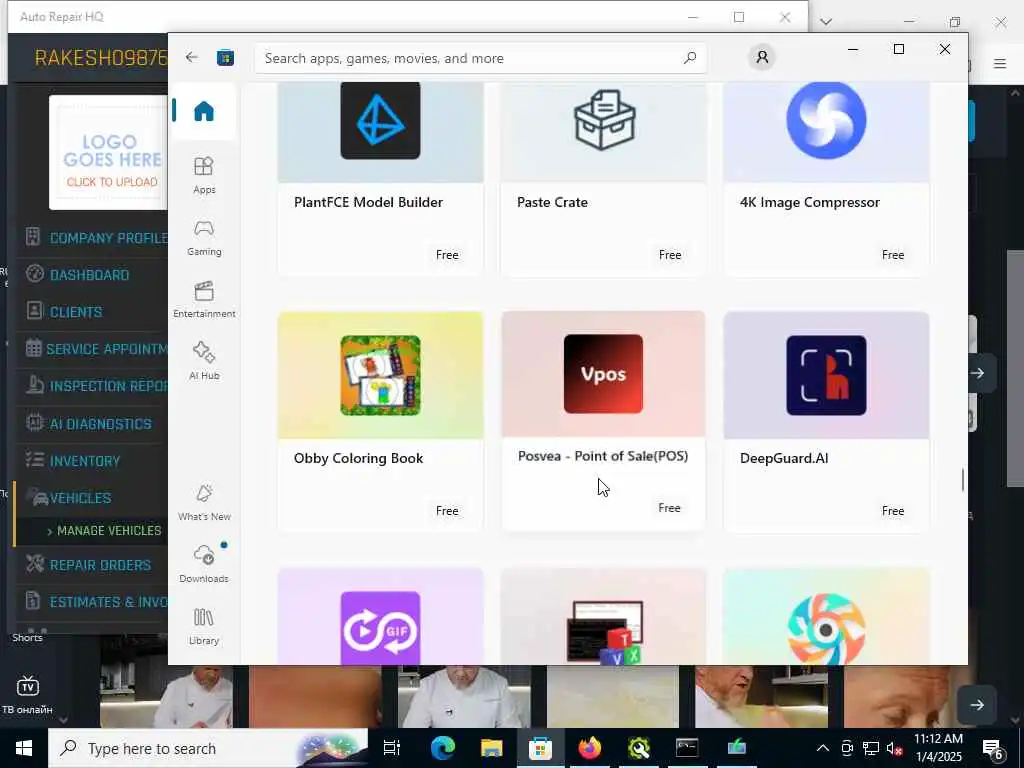Click the Microsoft Store logo icon
This screenshot has height=768, width=1024.
click(x=225, y=57)
